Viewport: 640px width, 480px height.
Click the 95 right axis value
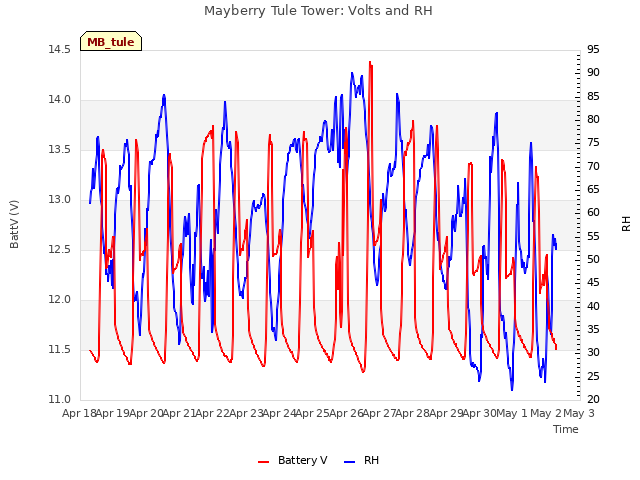pos(593,49)
